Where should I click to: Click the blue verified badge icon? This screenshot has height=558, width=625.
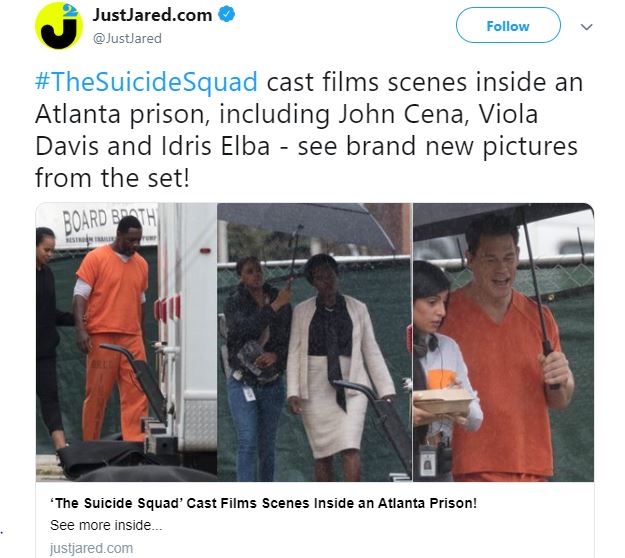[x=226, y=15]
